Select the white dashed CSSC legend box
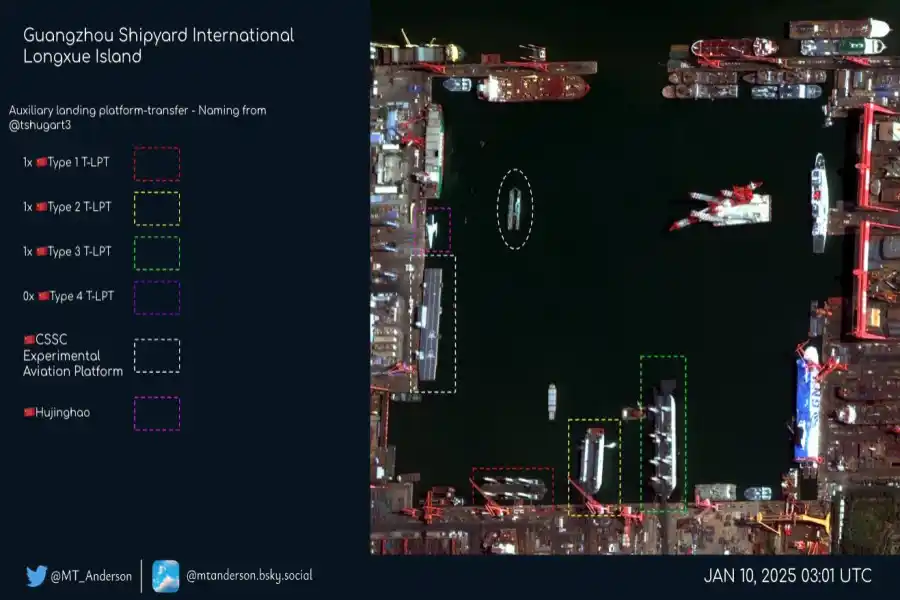 [157, 356]
